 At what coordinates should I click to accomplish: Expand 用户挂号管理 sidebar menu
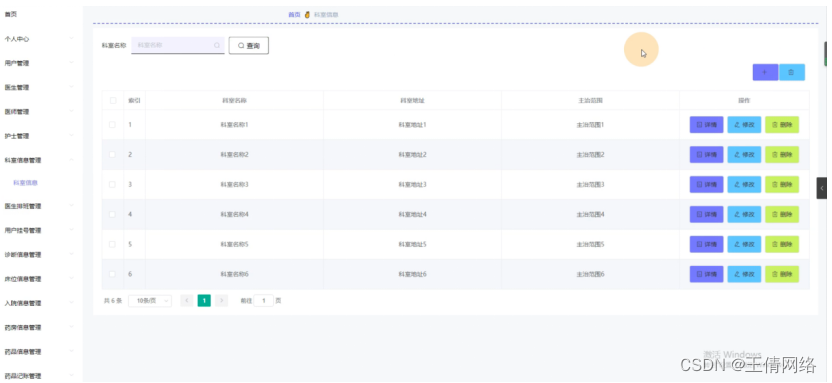(x=41, y=230)
